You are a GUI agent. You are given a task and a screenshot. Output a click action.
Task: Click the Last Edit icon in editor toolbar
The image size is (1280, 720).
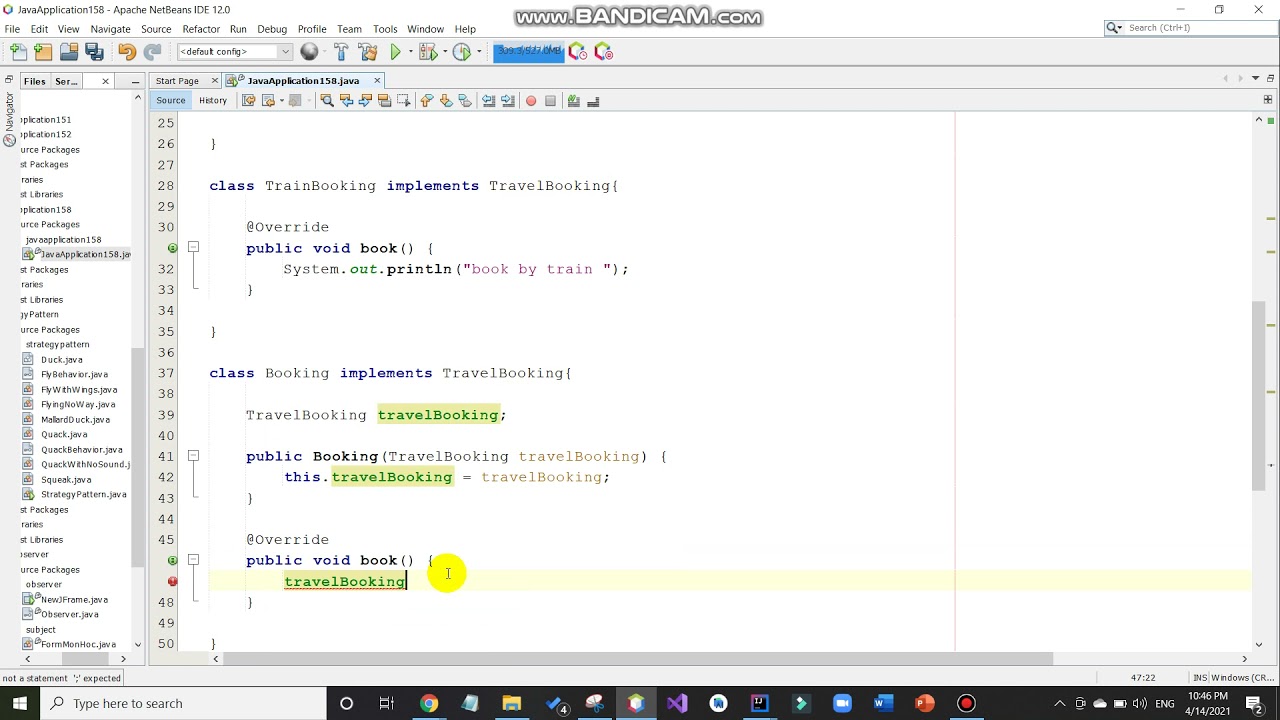pos(249,101)
